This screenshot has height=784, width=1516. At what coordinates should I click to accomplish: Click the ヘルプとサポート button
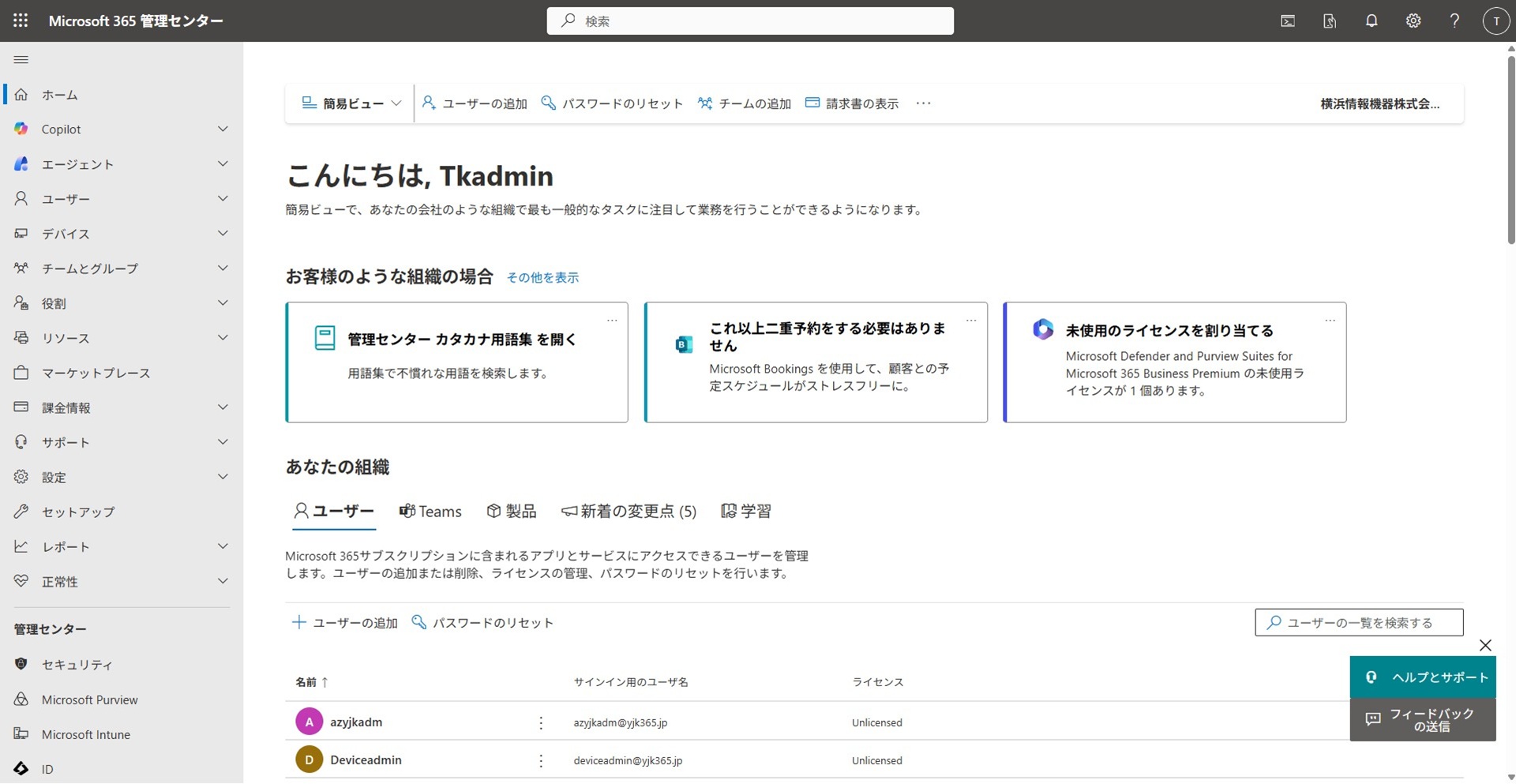[x=1423, y=677]
